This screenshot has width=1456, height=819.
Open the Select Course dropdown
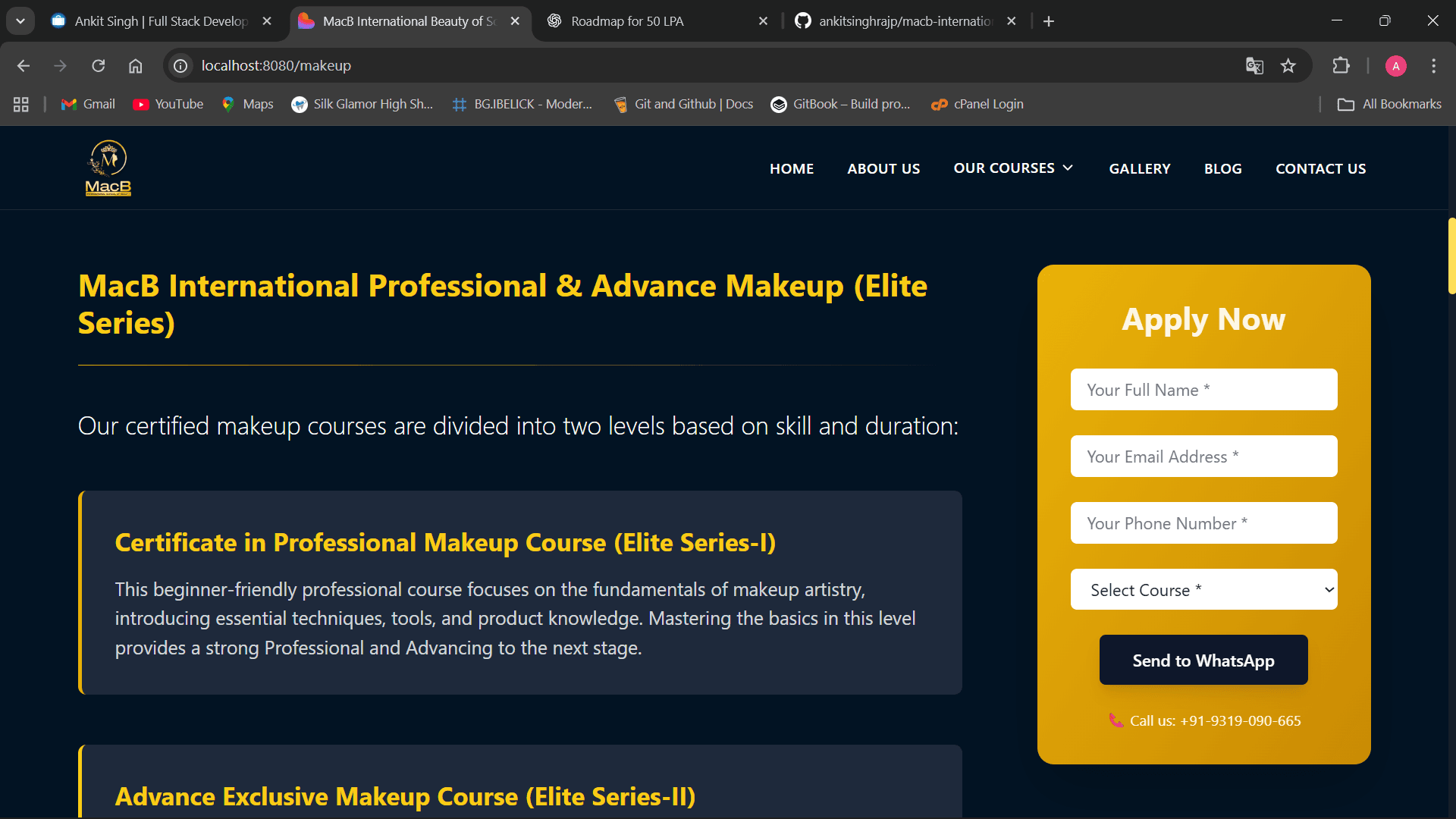tap(1203, 590)
